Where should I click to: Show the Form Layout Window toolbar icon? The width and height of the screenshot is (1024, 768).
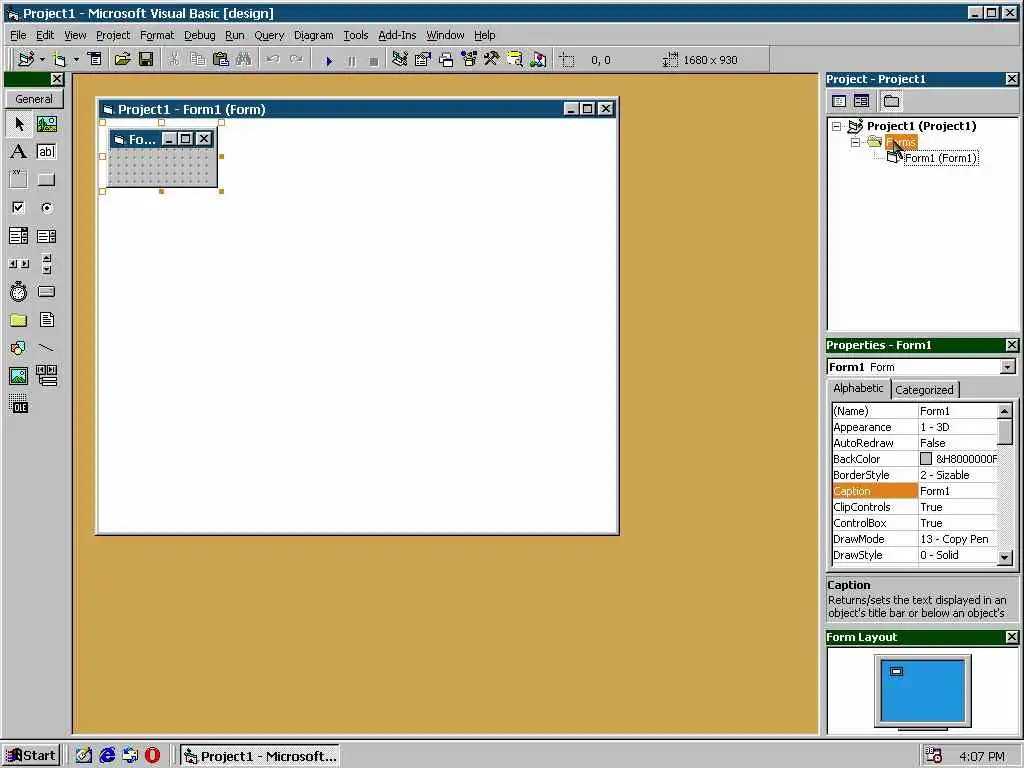(x=446, y=59)
